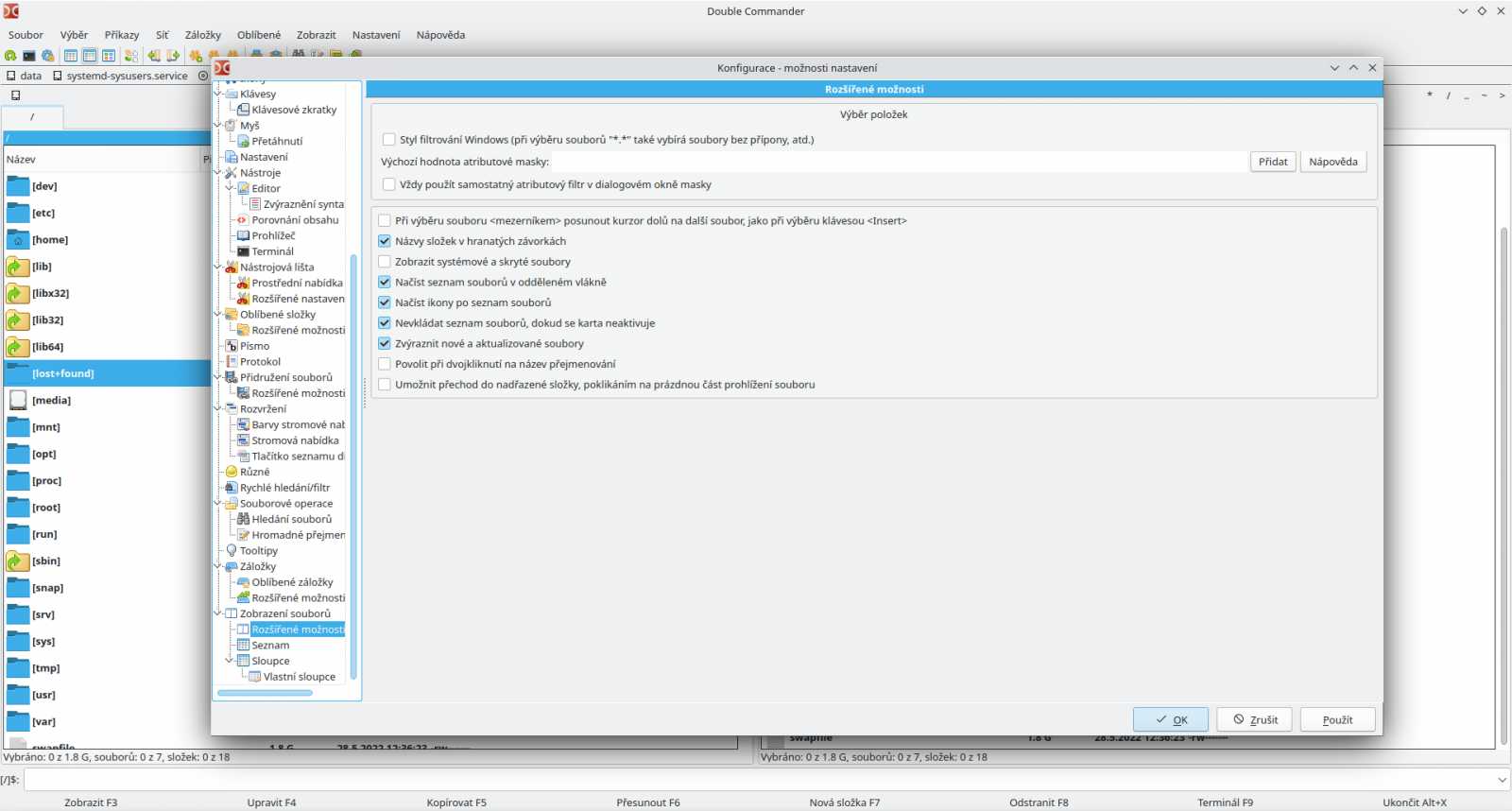Open Terminál settings page in tree
The height and width of the screenshot is (811, 1512).
point(272,251)
